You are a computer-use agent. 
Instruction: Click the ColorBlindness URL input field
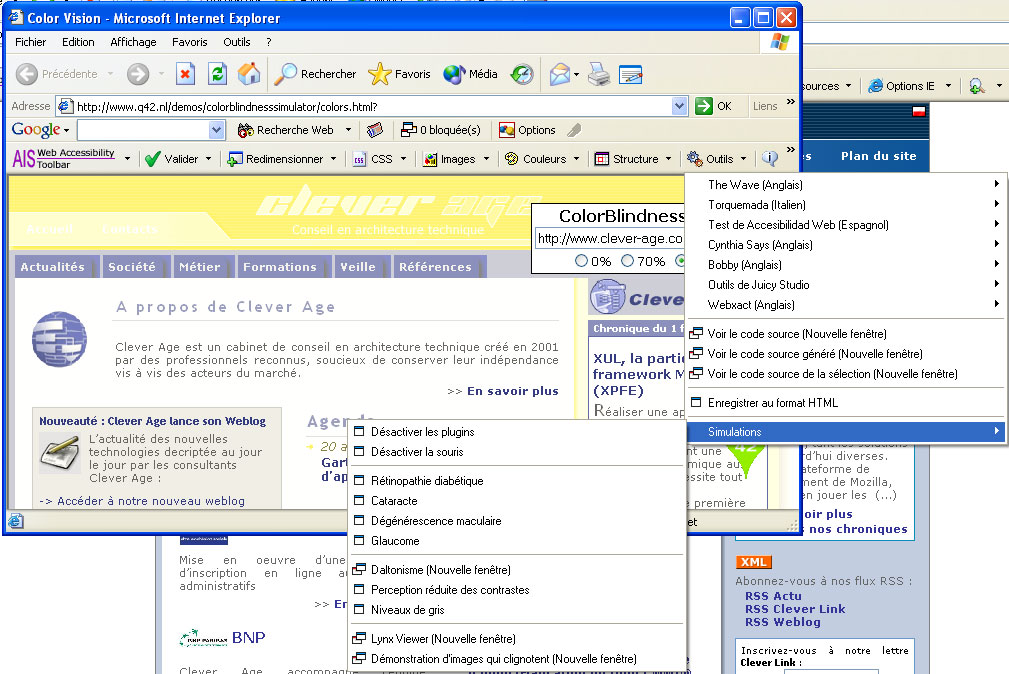(609, 239)
